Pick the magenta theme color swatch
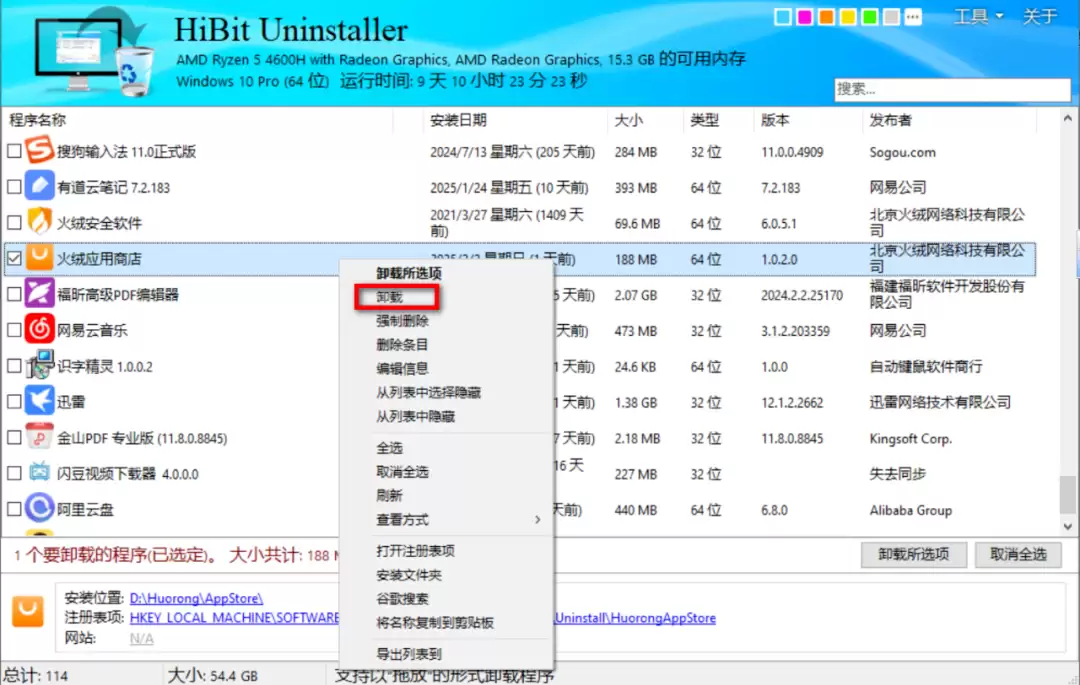Screen dimensions: 1080x685 (x=804, y=17)
